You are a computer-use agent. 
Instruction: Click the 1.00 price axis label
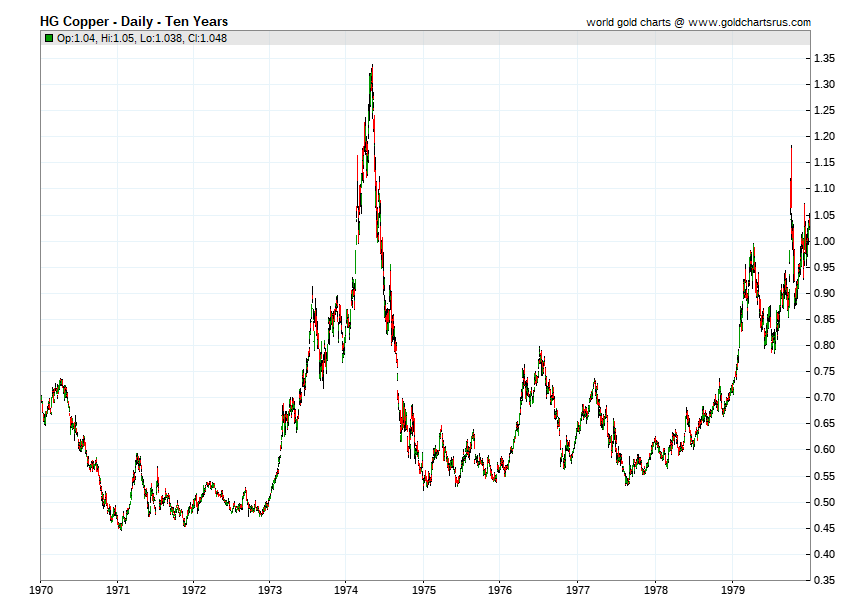[x=825, y=241]
